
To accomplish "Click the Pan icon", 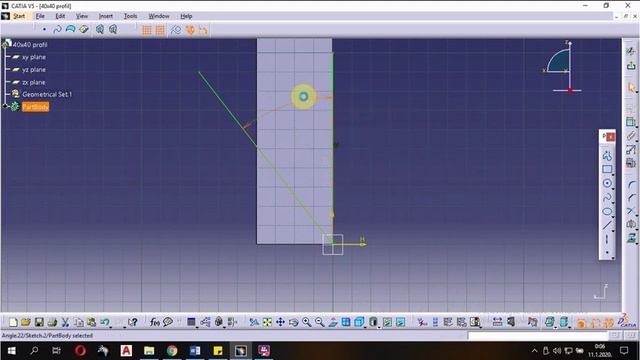I will (280, 322).
